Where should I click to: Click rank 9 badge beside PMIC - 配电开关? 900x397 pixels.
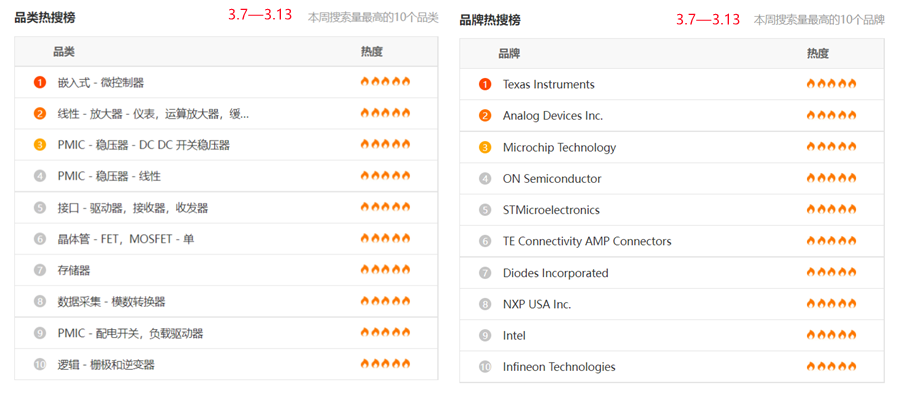point(40,333)
